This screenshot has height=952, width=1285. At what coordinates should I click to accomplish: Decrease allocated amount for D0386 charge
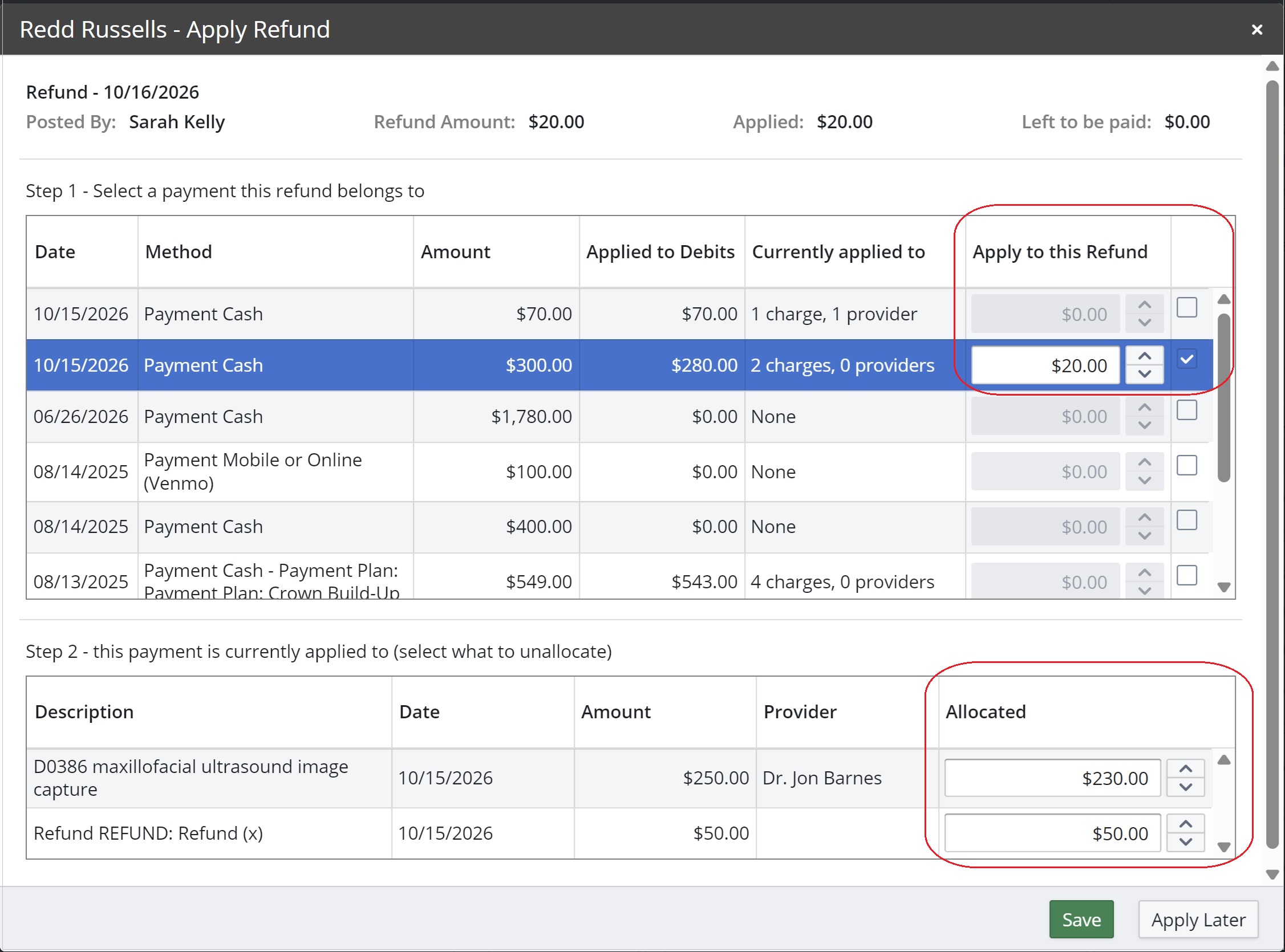[x=1185, y=787]
